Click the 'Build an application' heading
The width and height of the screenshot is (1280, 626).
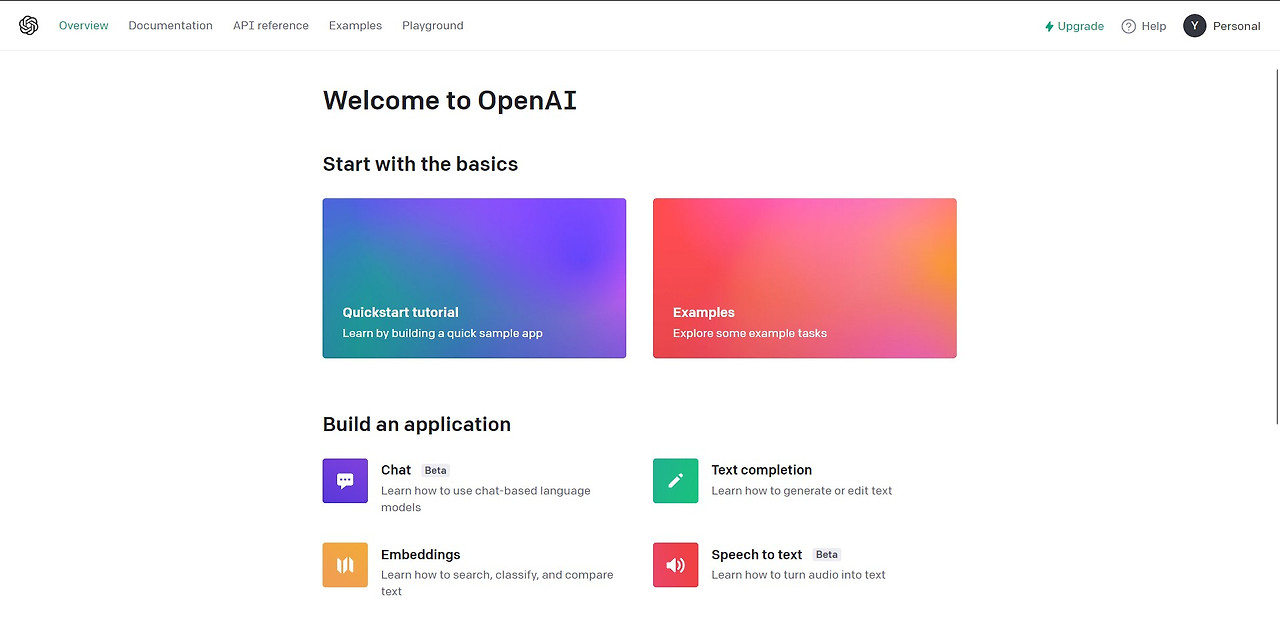(417, 424)
